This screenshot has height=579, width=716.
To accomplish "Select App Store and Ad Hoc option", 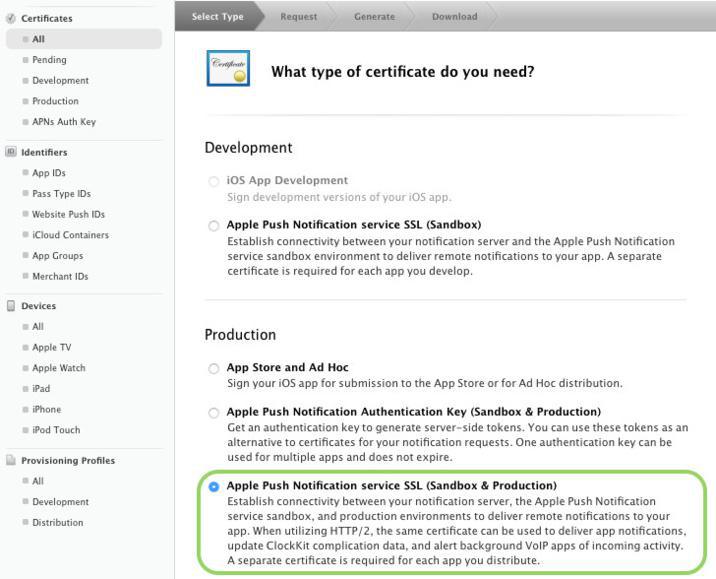I will click(213, 369).
